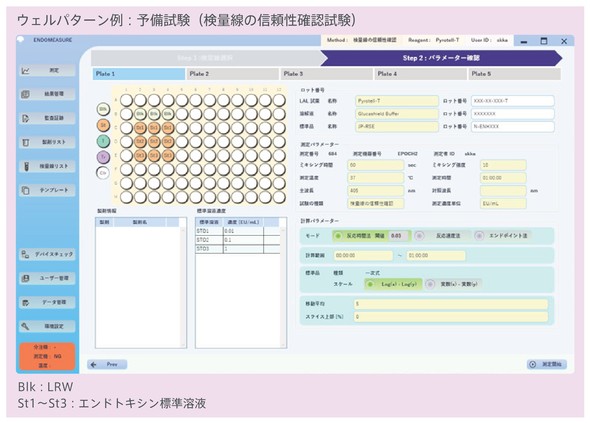Click the Blk well at B4
590x423 pixels.
(168, 114)
